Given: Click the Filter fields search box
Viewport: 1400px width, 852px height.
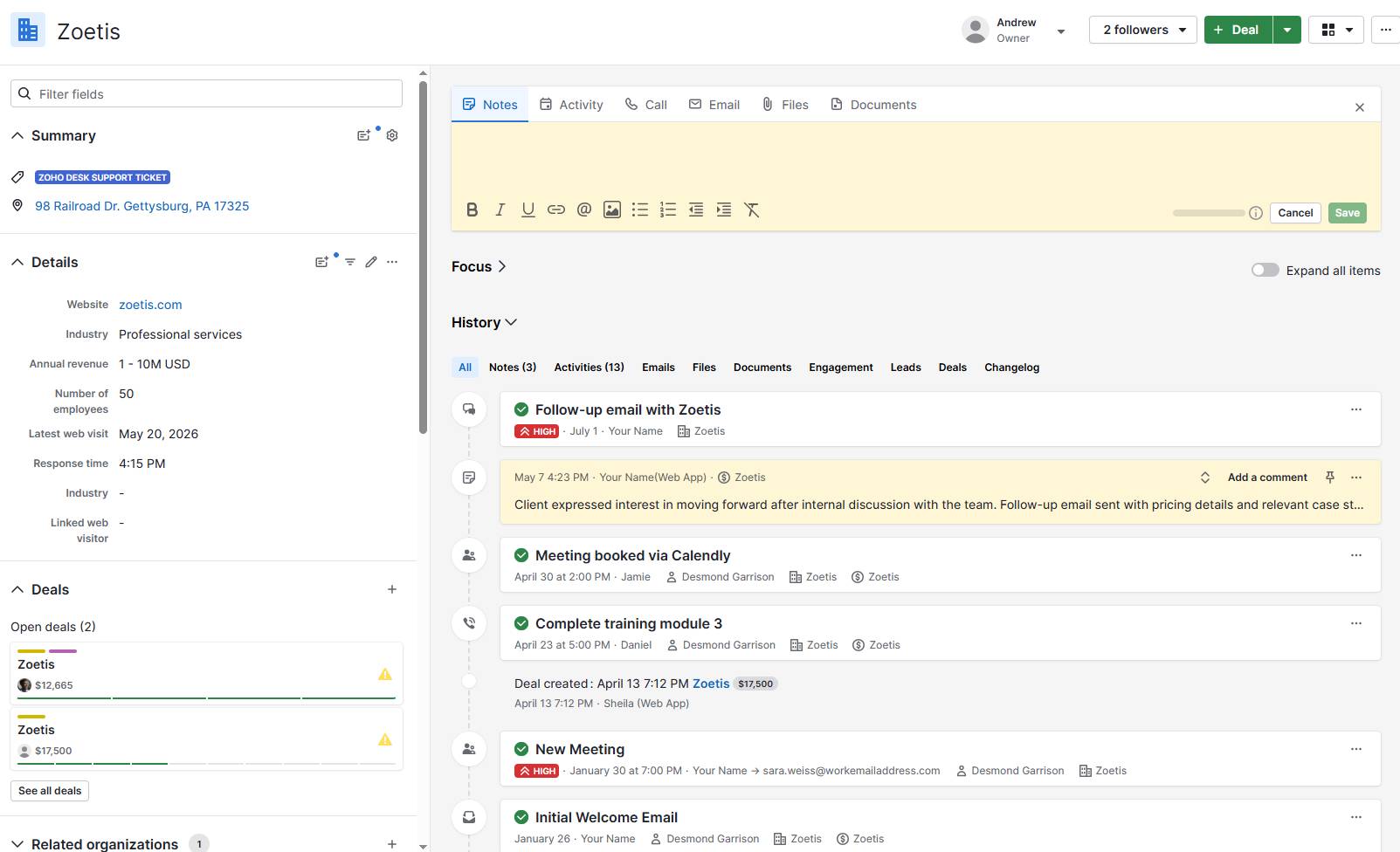Looking at the screenshot, I should (x=206, y=93).
